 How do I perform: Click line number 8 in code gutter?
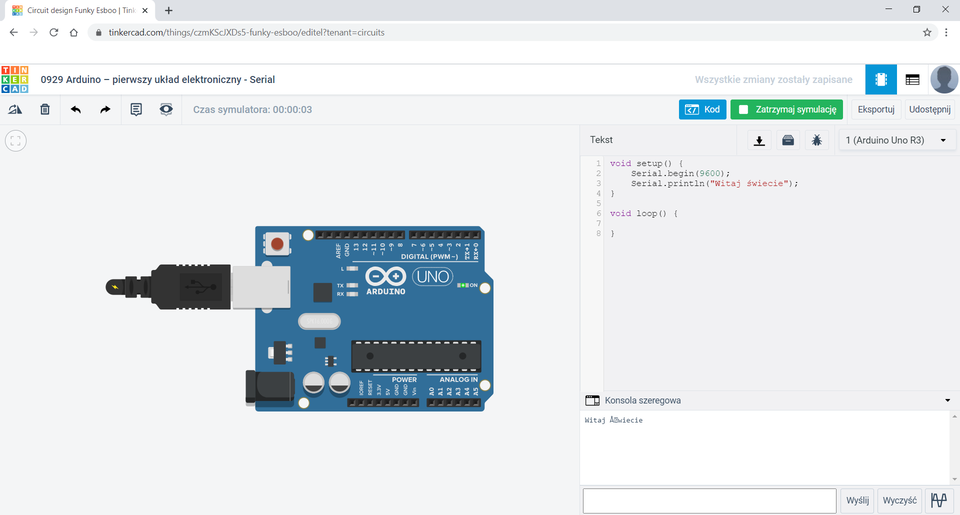[x=599, y=233]
